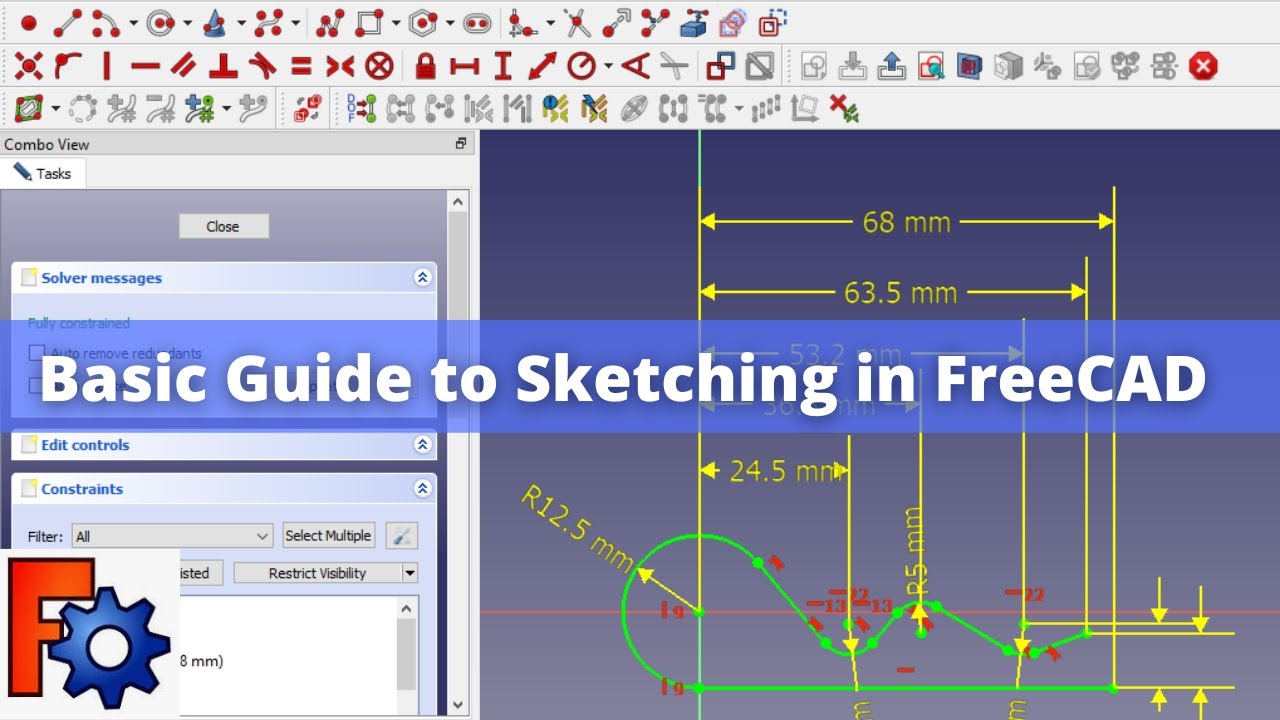The height and width of the screenshot is (720, 1280).
Task: Apply the Equal constraint
Action: click(x=301, y=67)
